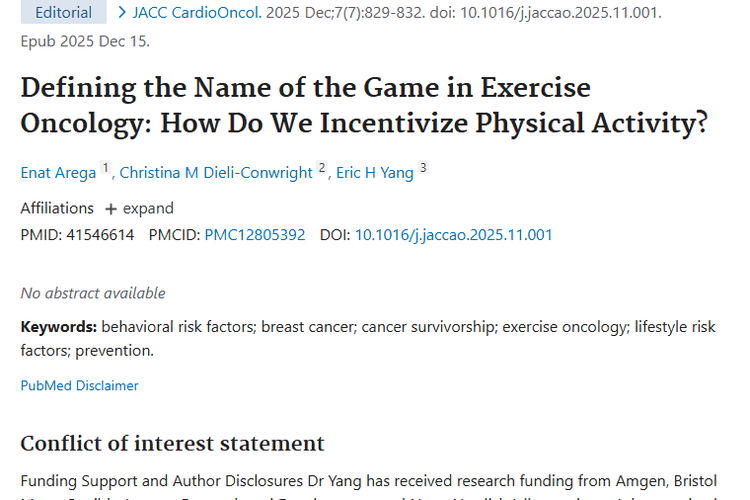Viewport: 750px width, 500px height.
Task: Open affiliation superscript 1 after Enat Arega
Action: [x=105, y=169]
